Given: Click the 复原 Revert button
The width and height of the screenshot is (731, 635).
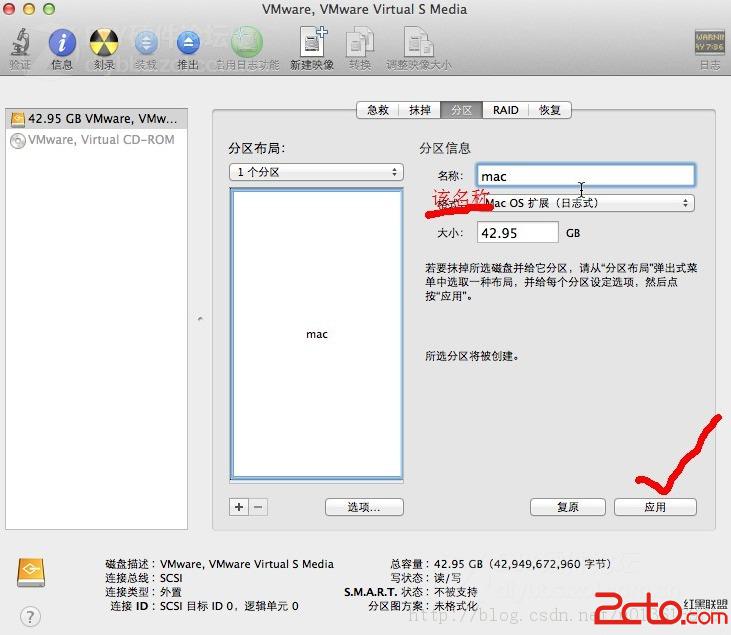Looking at the screenshot, I should [568, 507].
